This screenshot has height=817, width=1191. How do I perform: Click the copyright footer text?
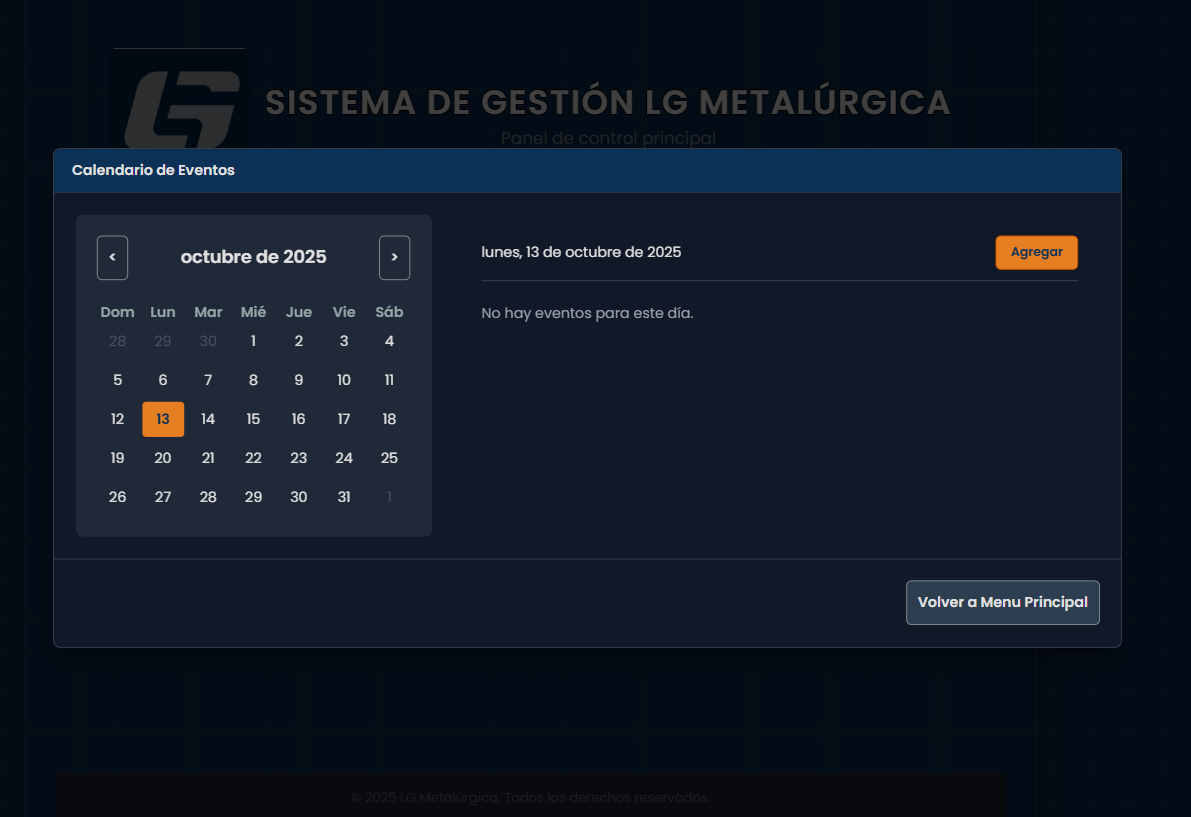coord(530,797)
